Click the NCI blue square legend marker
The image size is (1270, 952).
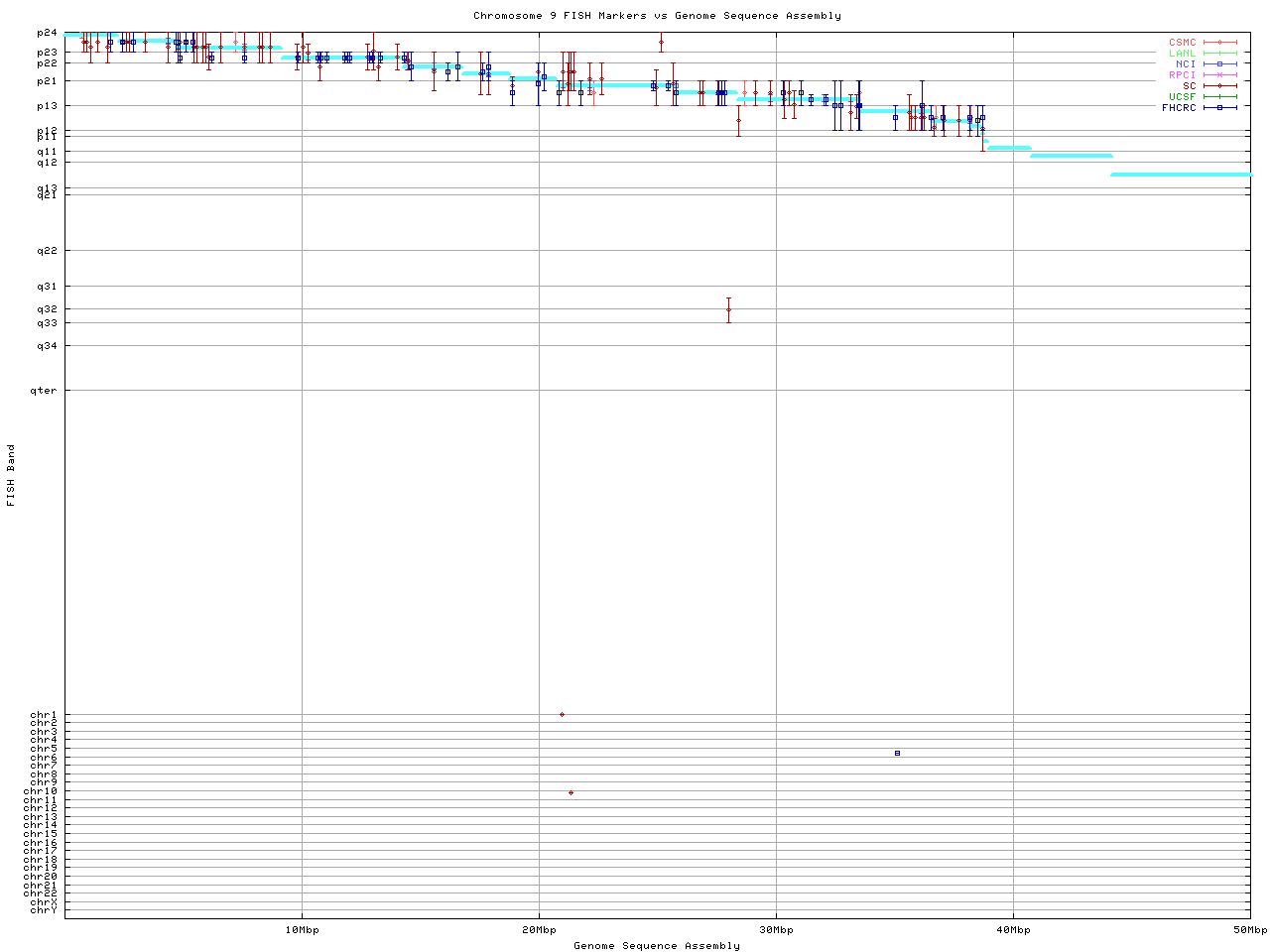coord(1219,64)
